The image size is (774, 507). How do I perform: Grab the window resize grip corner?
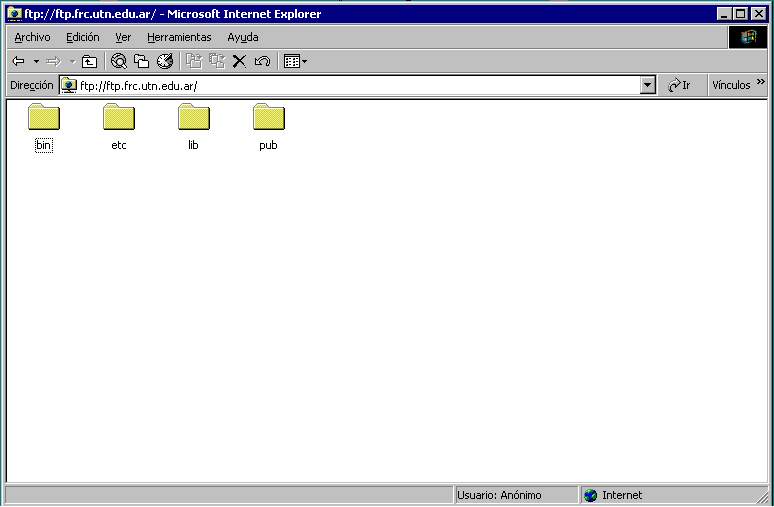tap(762, 496)
